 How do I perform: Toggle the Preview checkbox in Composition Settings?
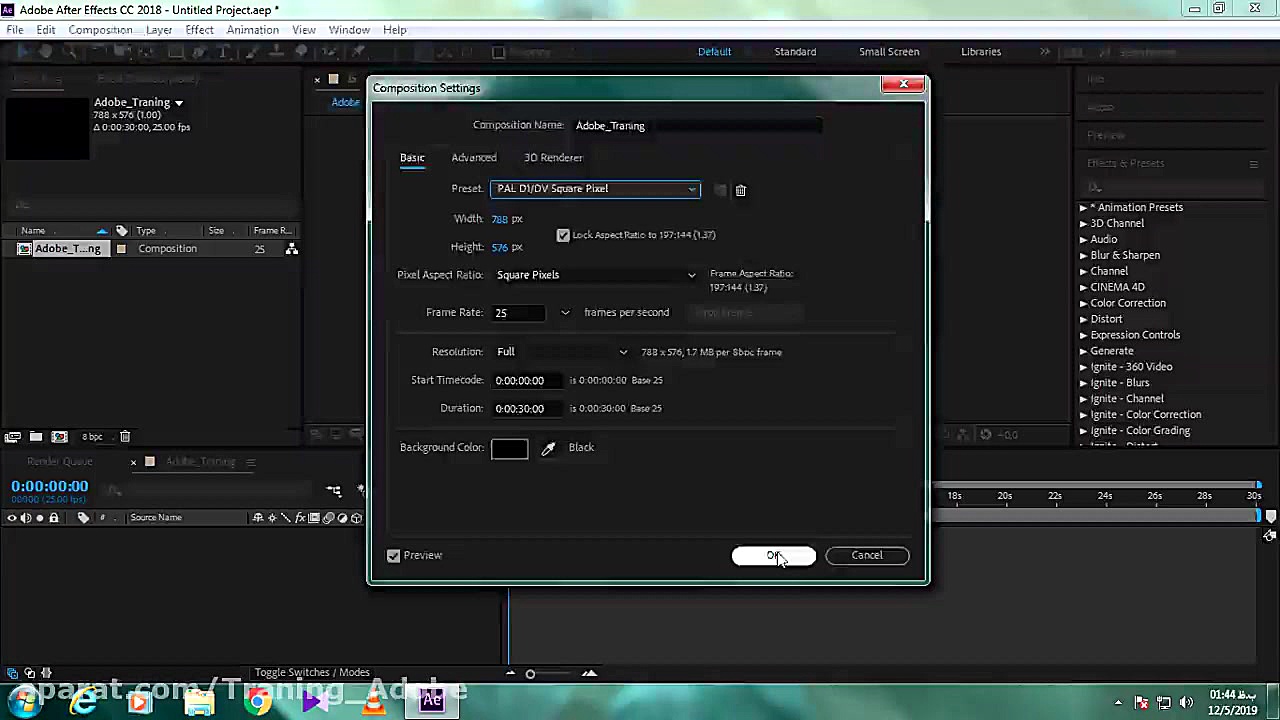pyautogui.click(x=394, y=556)
